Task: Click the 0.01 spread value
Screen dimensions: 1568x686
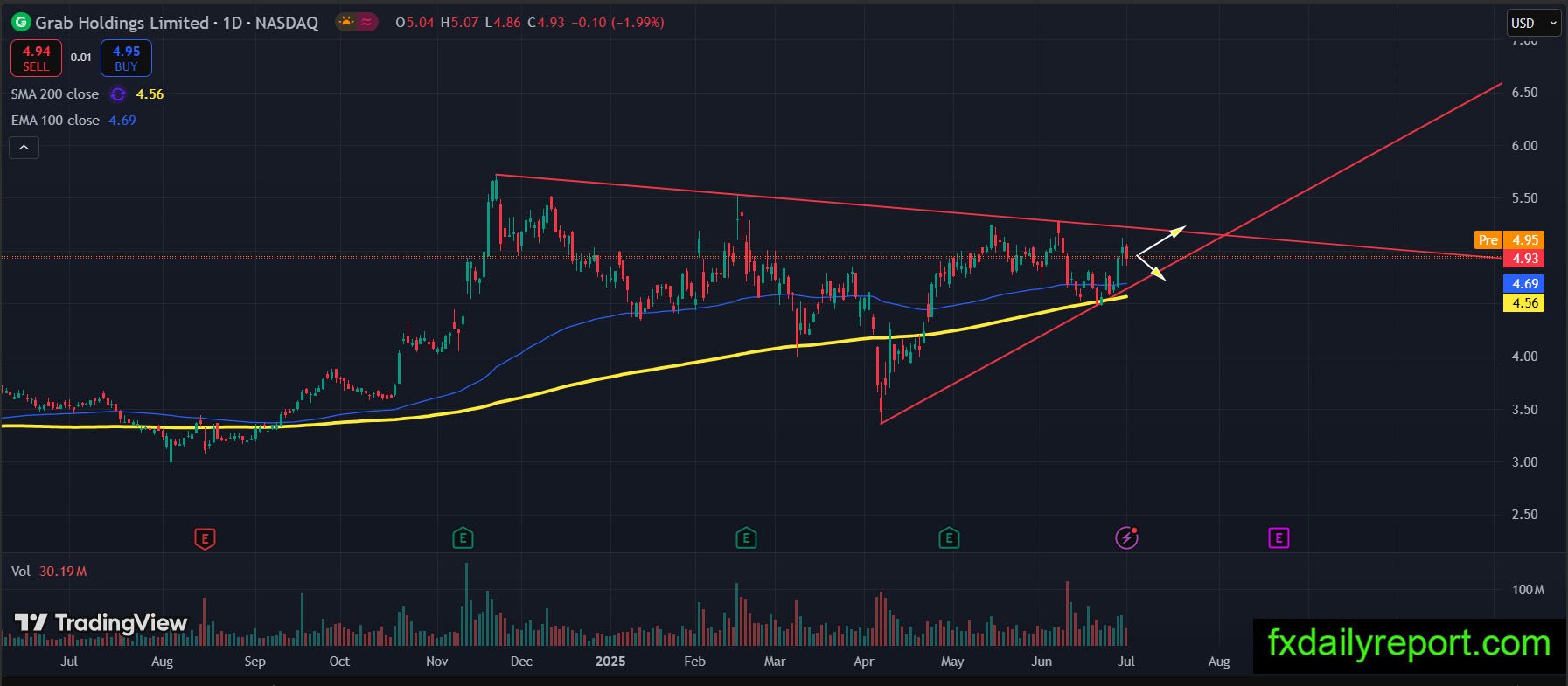Action: click(x=81, y=58)
